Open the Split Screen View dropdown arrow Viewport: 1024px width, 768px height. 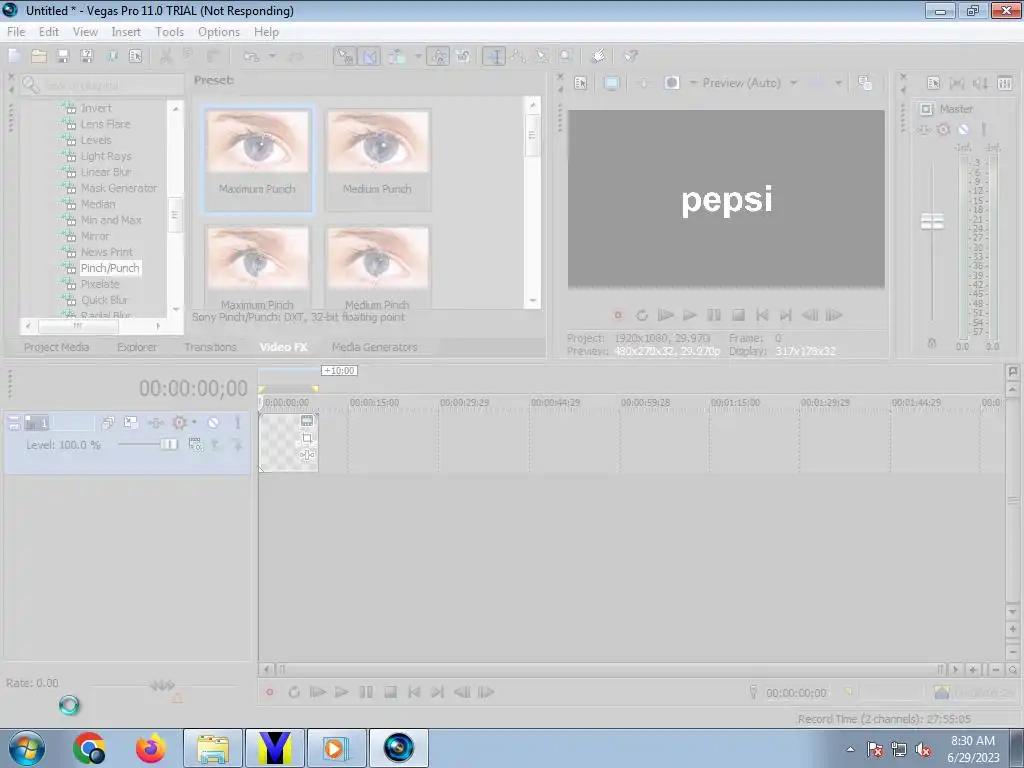[694, 83]
